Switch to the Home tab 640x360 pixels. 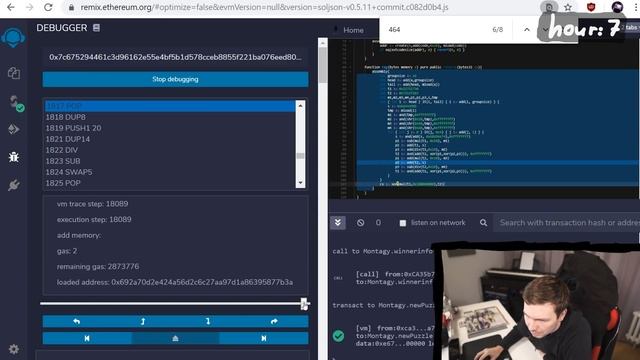pyautogui.click(x=353, y=30)
